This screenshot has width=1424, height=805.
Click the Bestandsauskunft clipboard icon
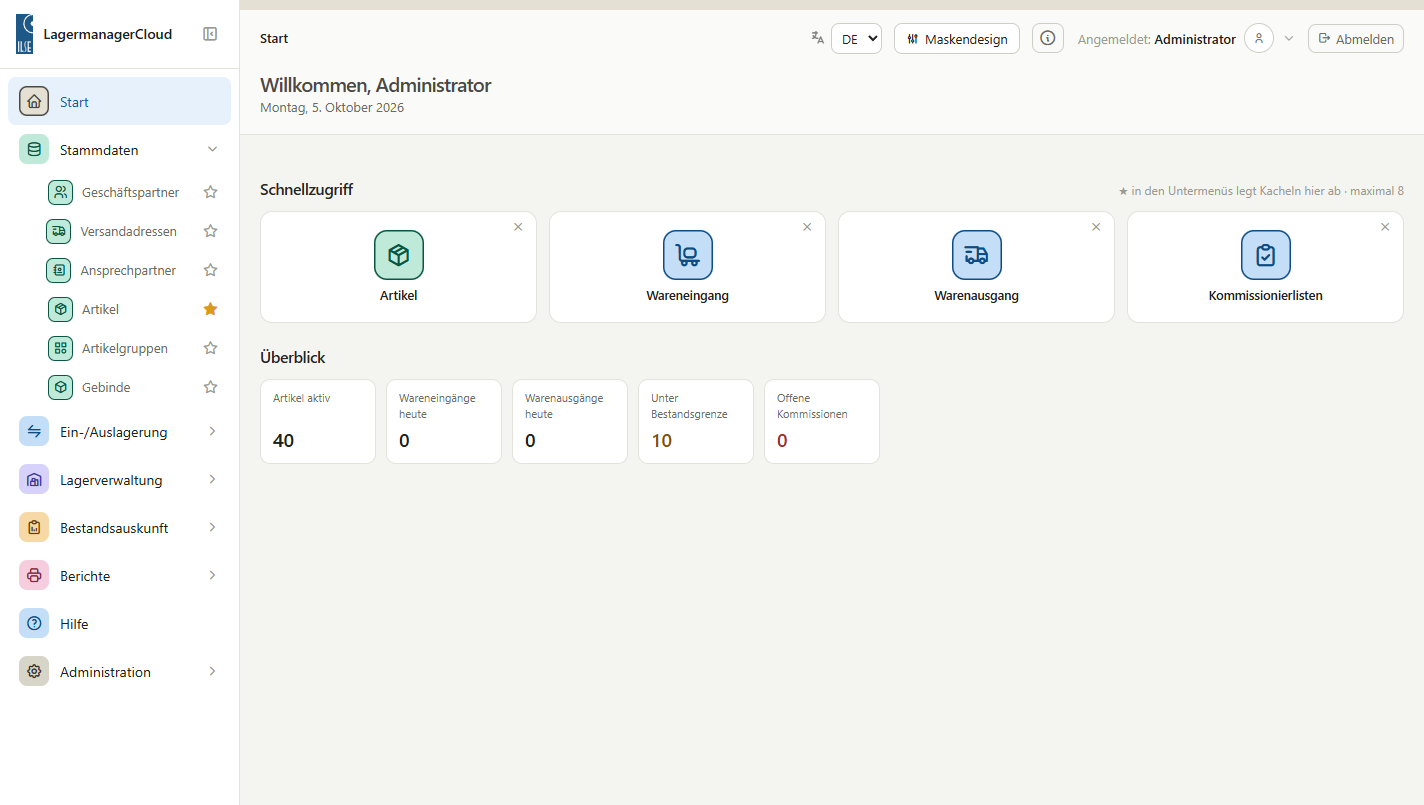tap(34, 528)
